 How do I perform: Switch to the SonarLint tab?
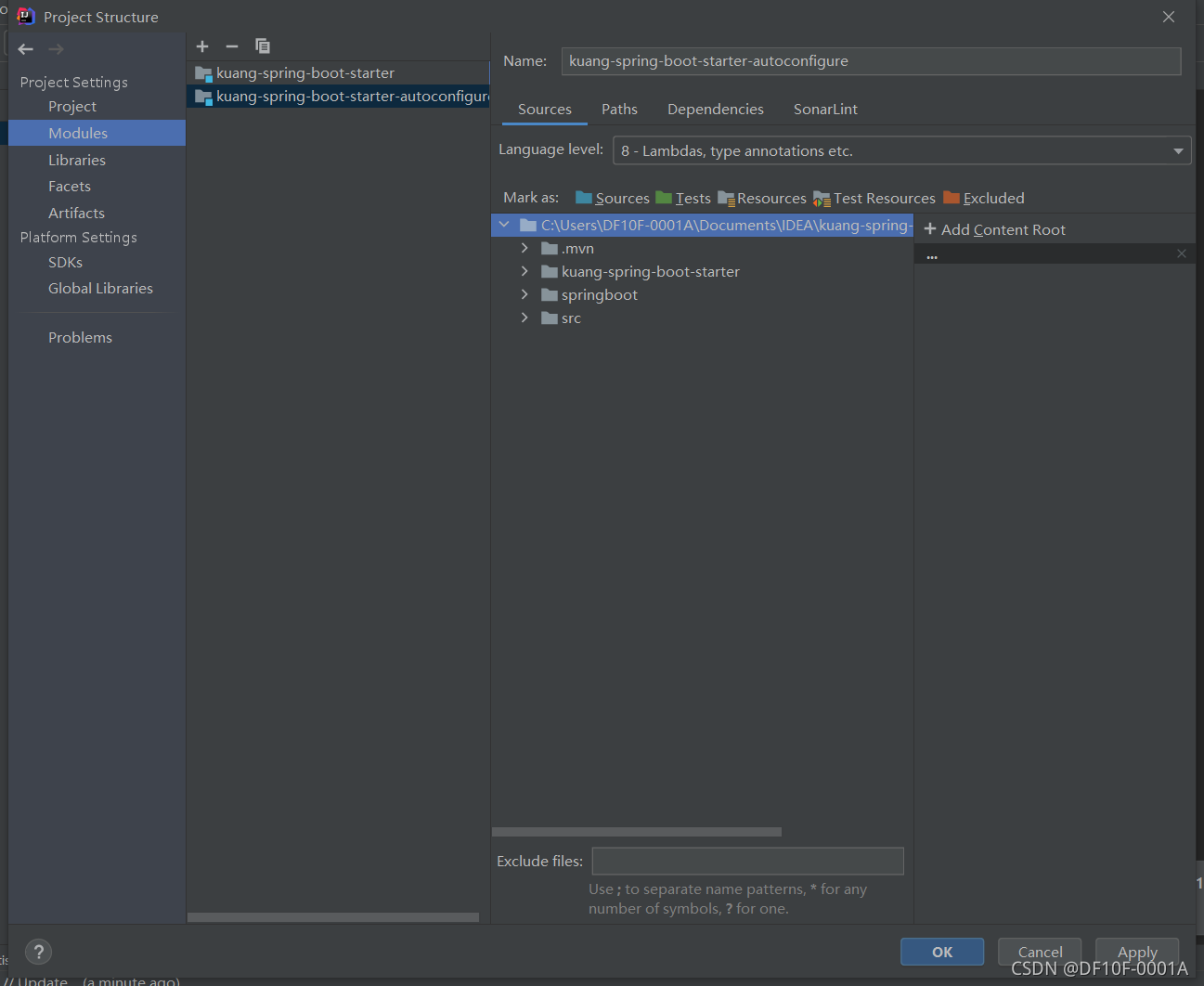pos(824,109)
